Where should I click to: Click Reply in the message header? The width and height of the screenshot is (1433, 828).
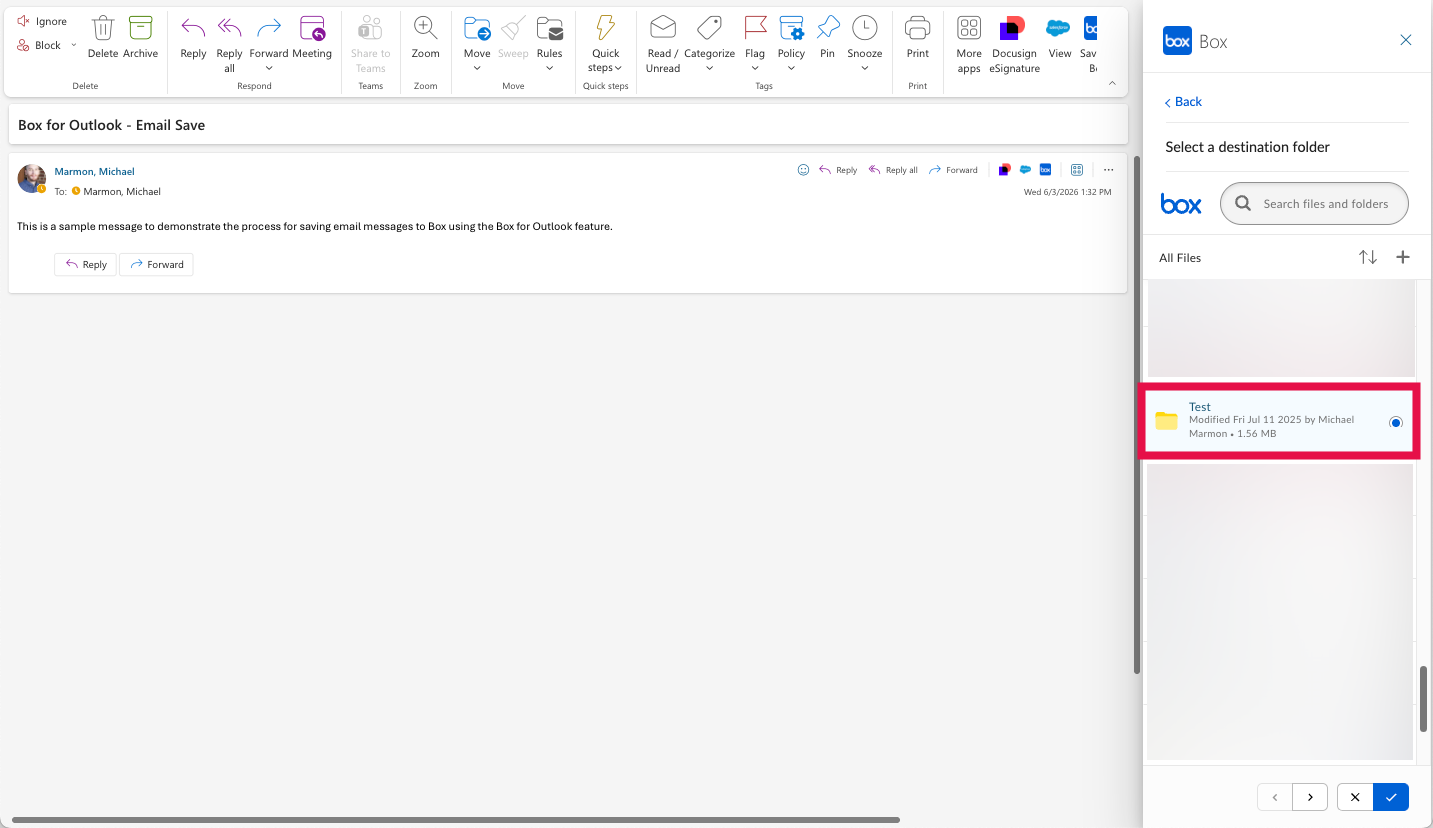[838, 170]
